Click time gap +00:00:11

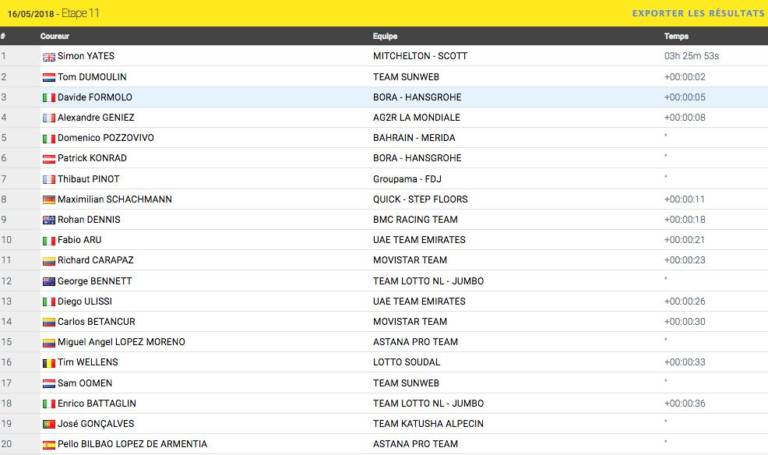coord(684,199)
